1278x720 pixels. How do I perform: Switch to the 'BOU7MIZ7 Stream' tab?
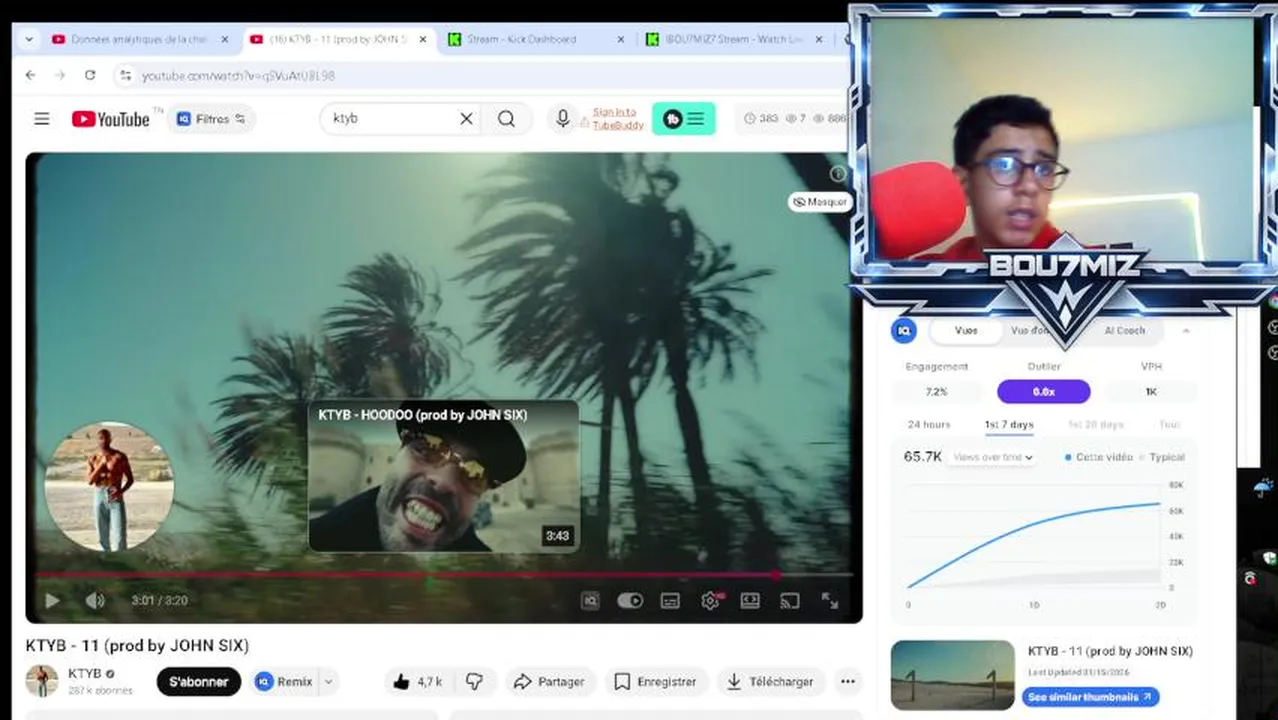click(735, 39)
